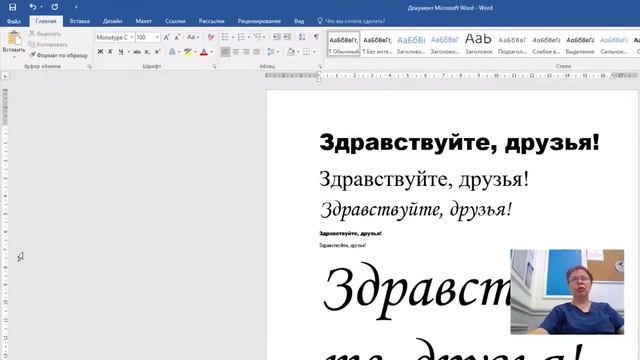640x360 pixels.
Task: Create a bulleted list
Action: pos(225,38)
